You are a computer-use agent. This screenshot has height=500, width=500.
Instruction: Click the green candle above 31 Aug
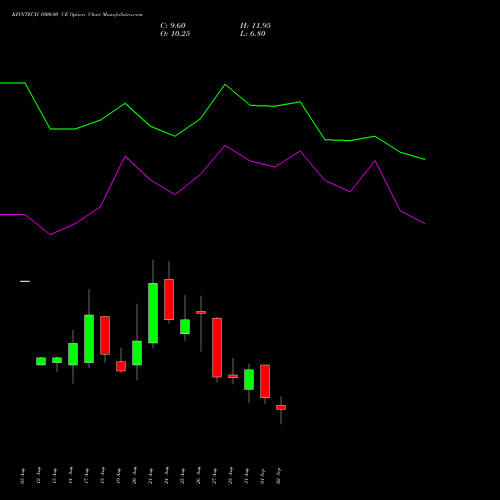[249, 379]
